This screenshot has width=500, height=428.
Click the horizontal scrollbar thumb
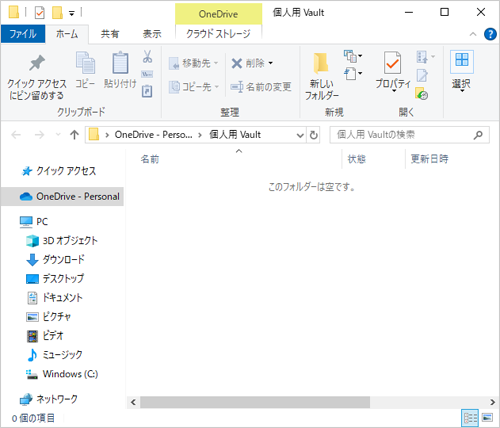pos(255,402)
